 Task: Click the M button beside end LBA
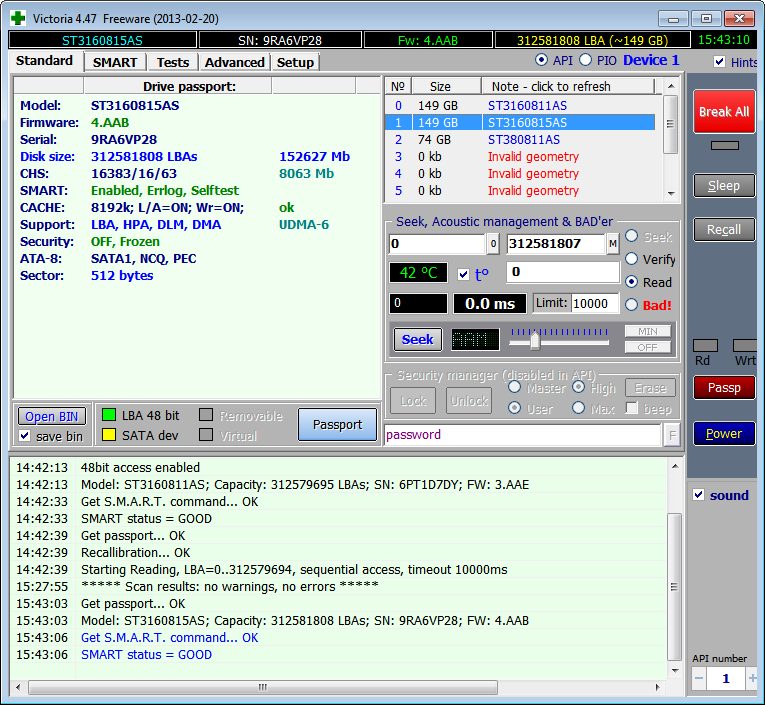pyautogui.click(x=613, y=243)
